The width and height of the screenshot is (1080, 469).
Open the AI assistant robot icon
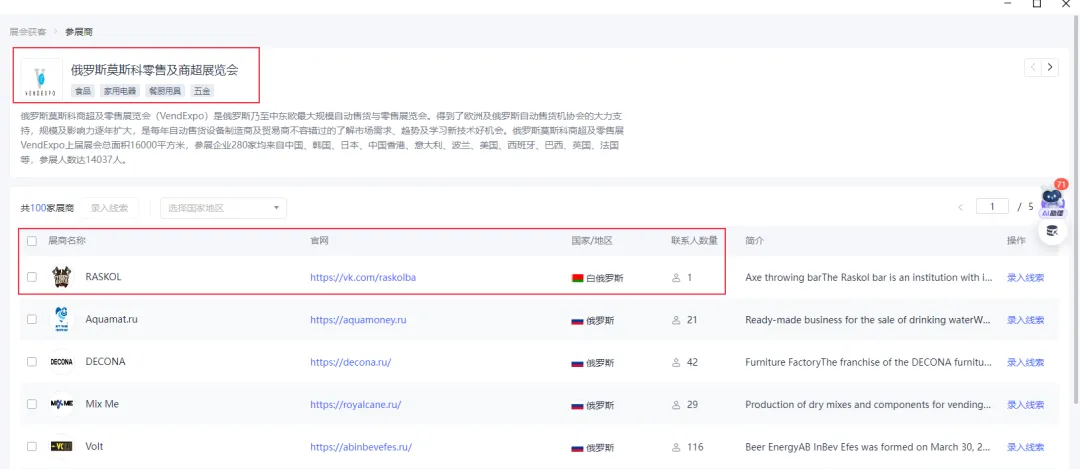[1052, 200]
